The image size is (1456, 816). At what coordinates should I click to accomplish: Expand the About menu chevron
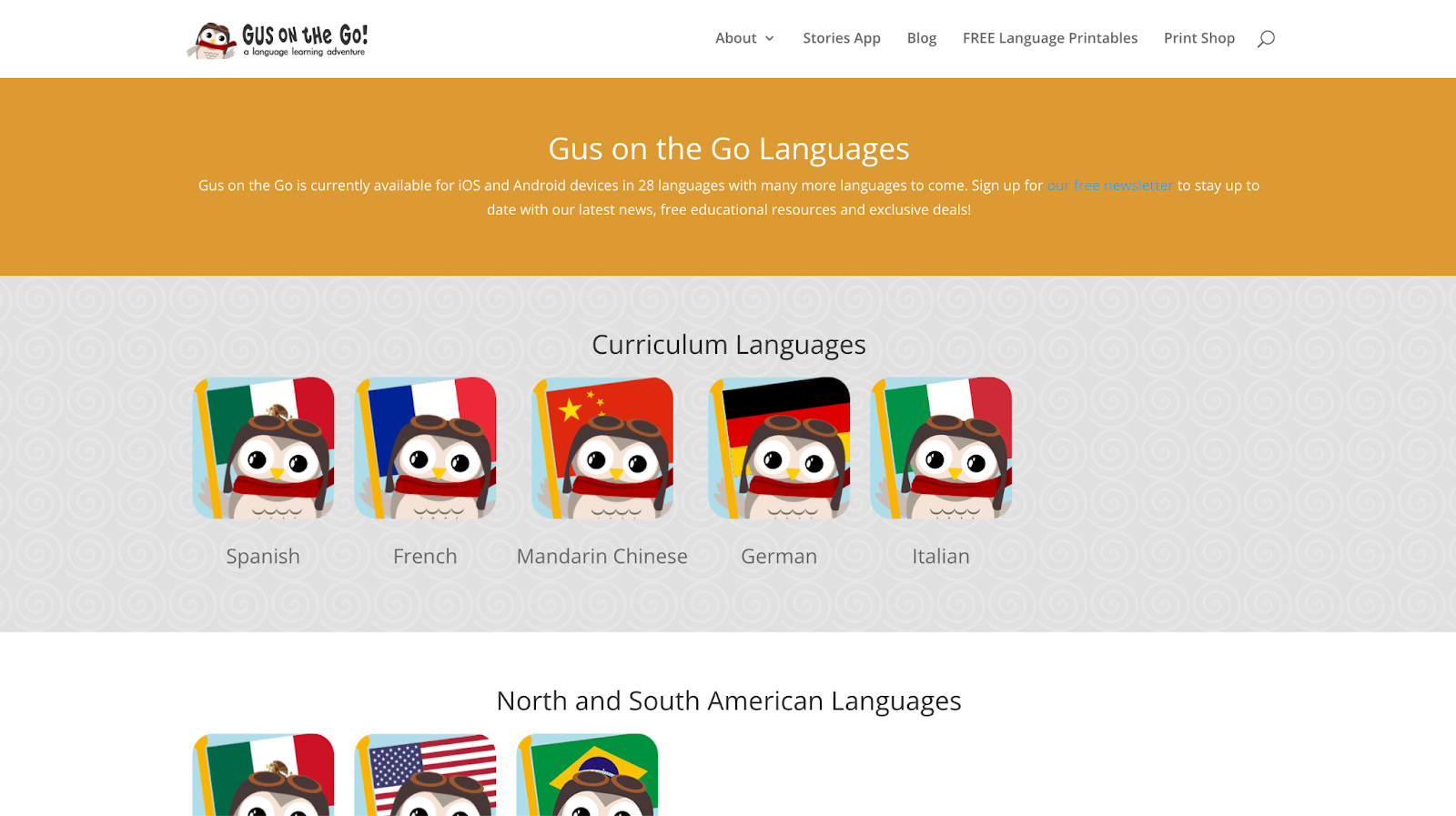click(x=769, y=38)
